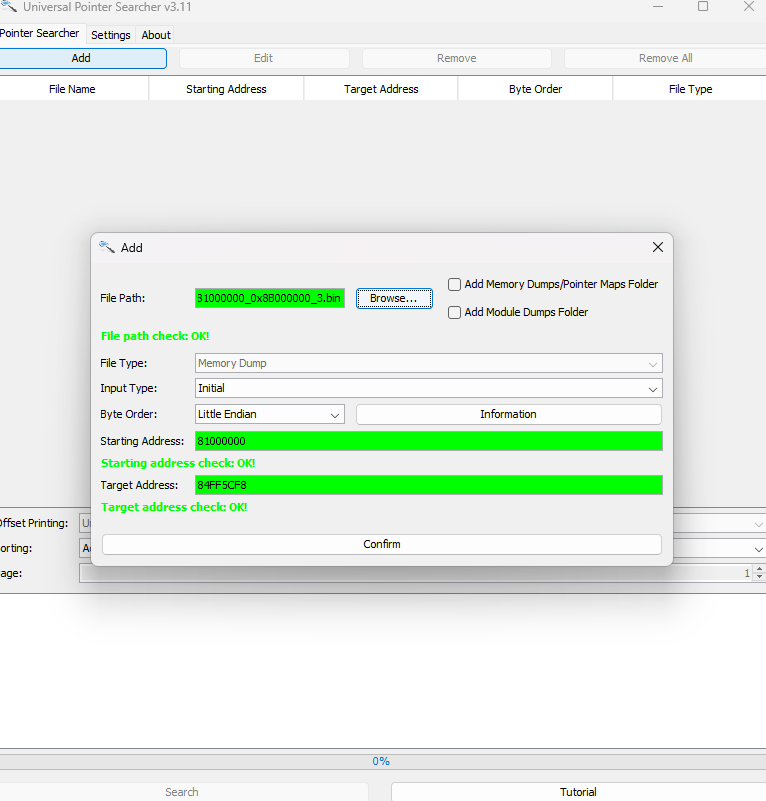Minimize the Universal Pointer Searcher window
766x801 pixels.
[658, 7]
